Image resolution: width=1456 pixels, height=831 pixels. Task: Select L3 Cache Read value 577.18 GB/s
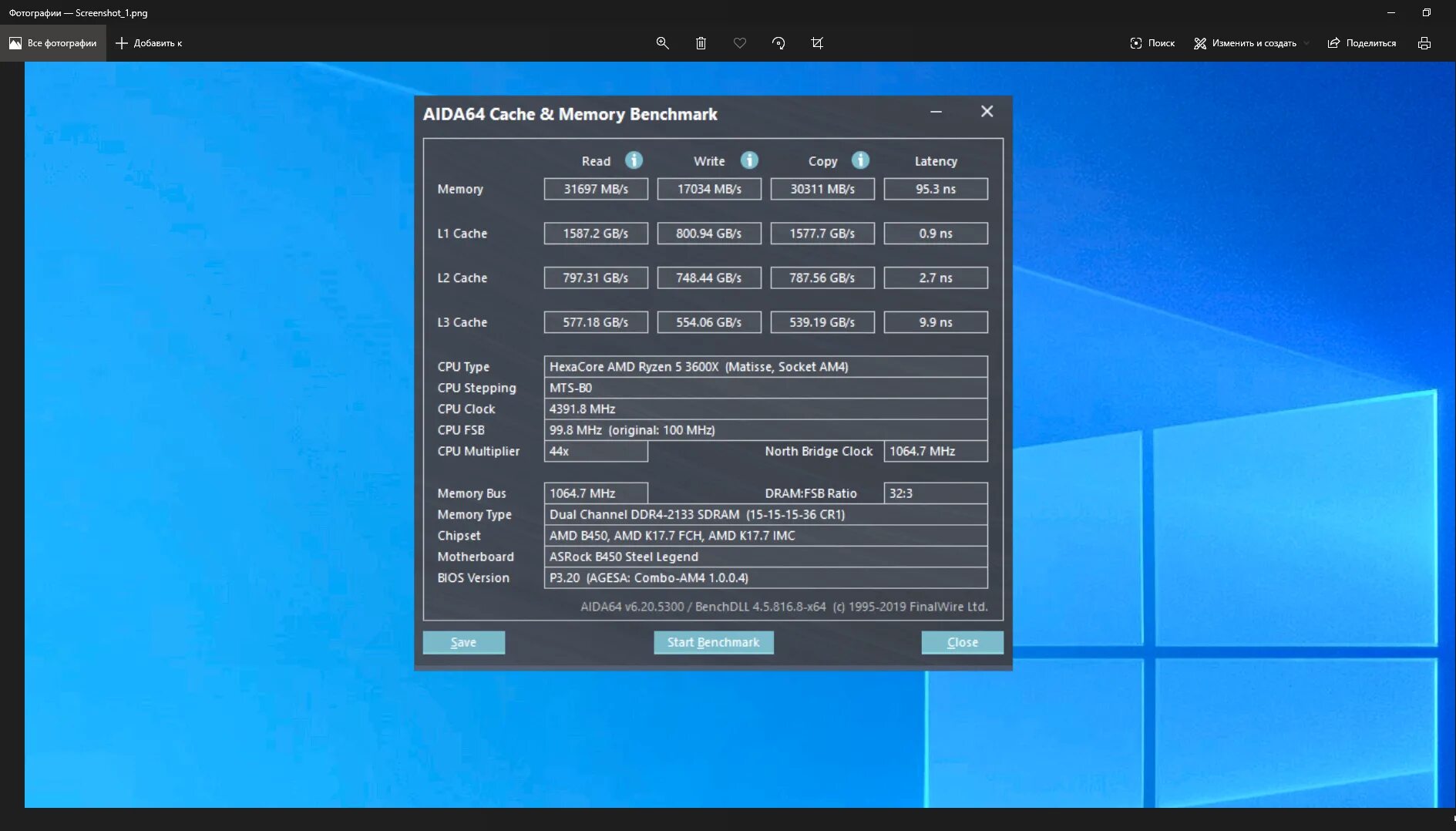(596, 322)
